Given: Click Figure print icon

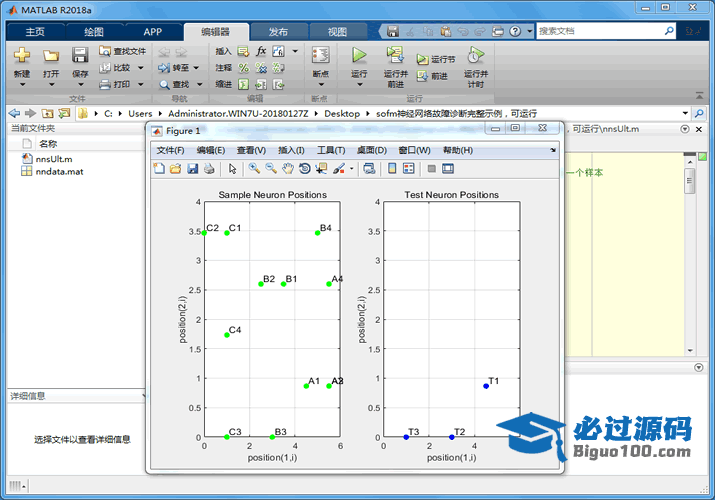Looking at the screenshot, I should coord(209,169).
